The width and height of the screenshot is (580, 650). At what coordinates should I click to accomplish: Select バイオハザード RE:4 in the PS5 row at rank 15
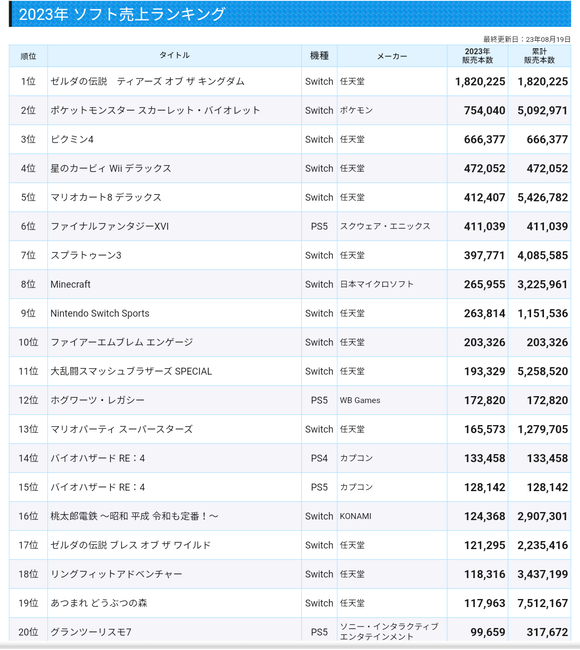[x=97, y=488]
